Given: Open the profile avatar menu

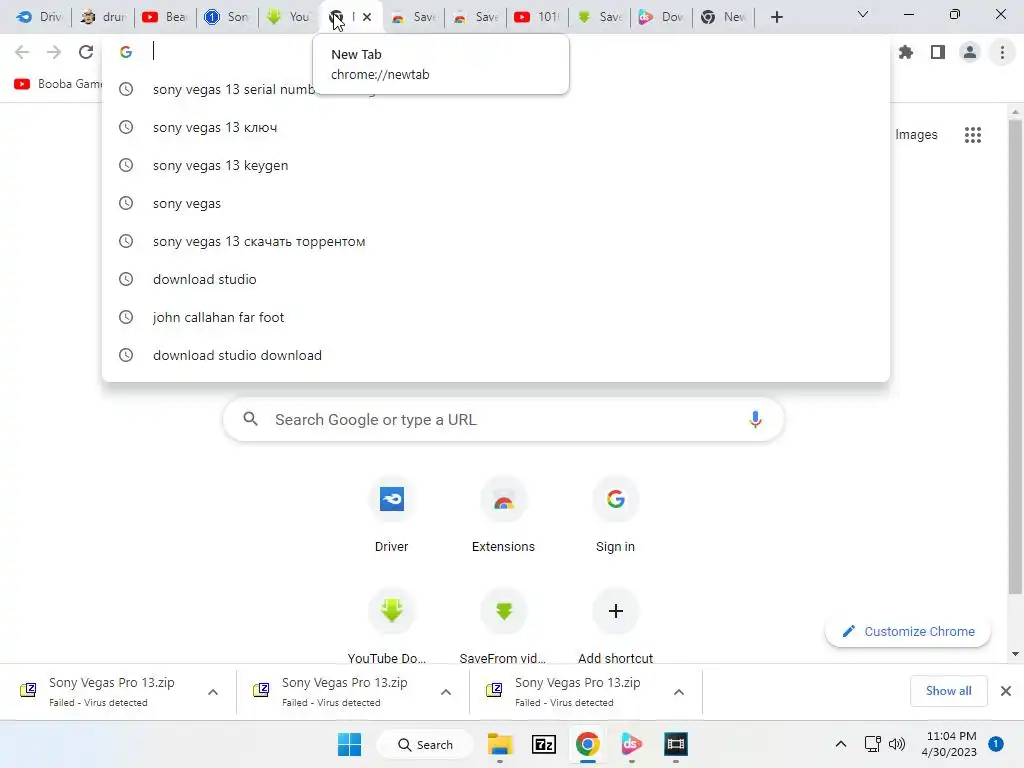Looking at the screenshot, I should 970,52.
